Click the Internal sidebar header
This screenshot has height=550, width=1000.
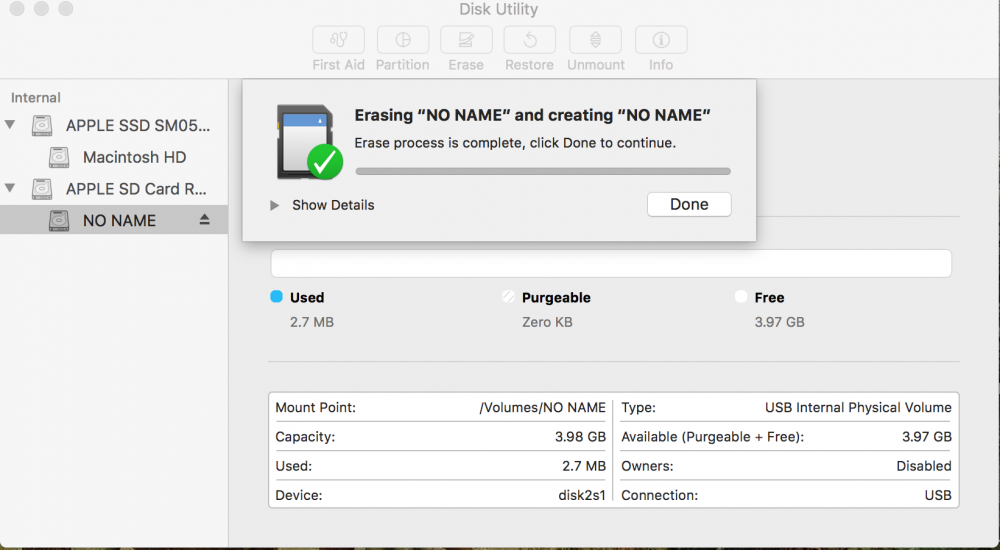click(36, 98)
